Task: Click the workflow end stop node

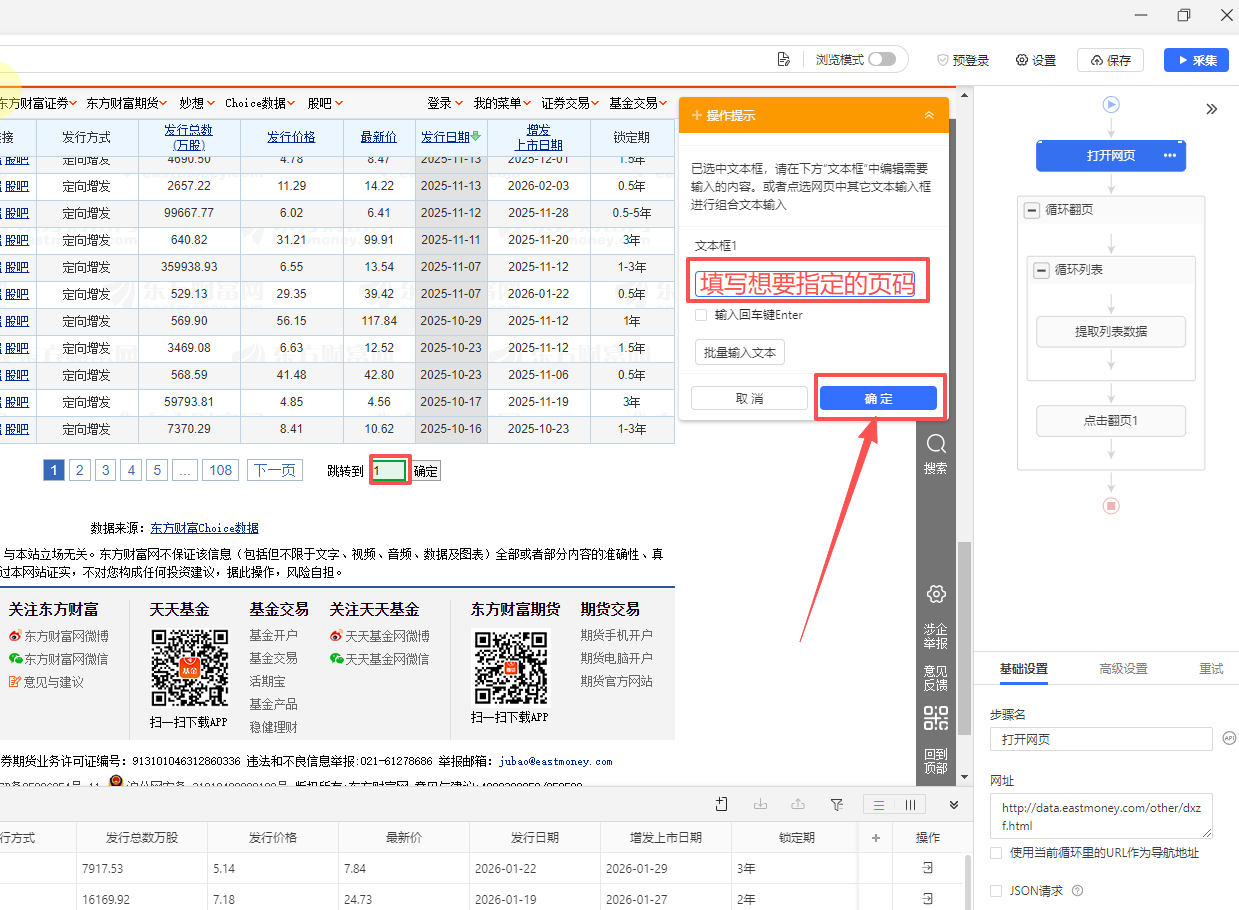Action: click(1111, 505)
